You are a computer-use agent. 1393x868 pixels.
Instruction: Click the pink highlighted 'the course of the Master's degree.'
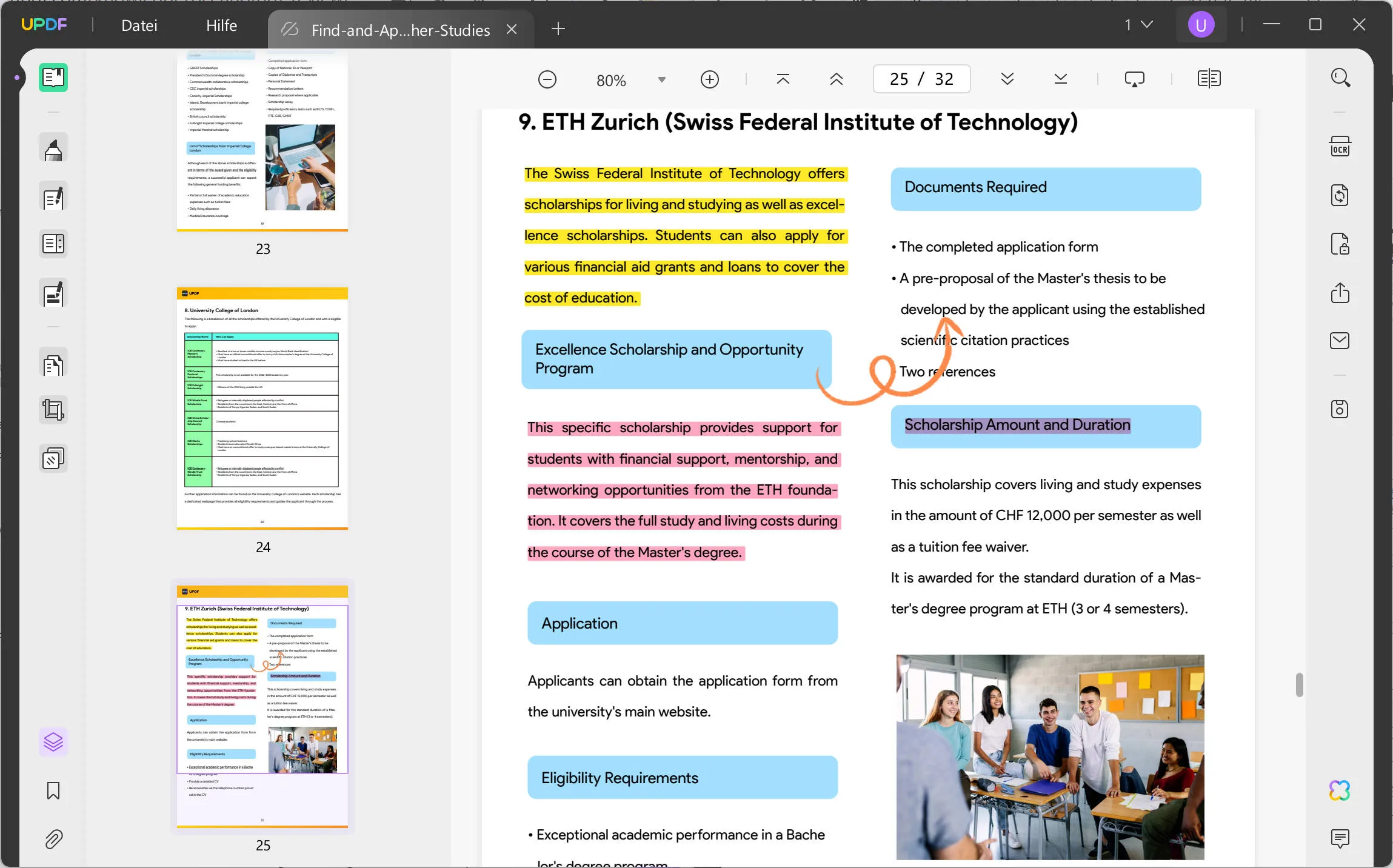[x=635, y=552]
